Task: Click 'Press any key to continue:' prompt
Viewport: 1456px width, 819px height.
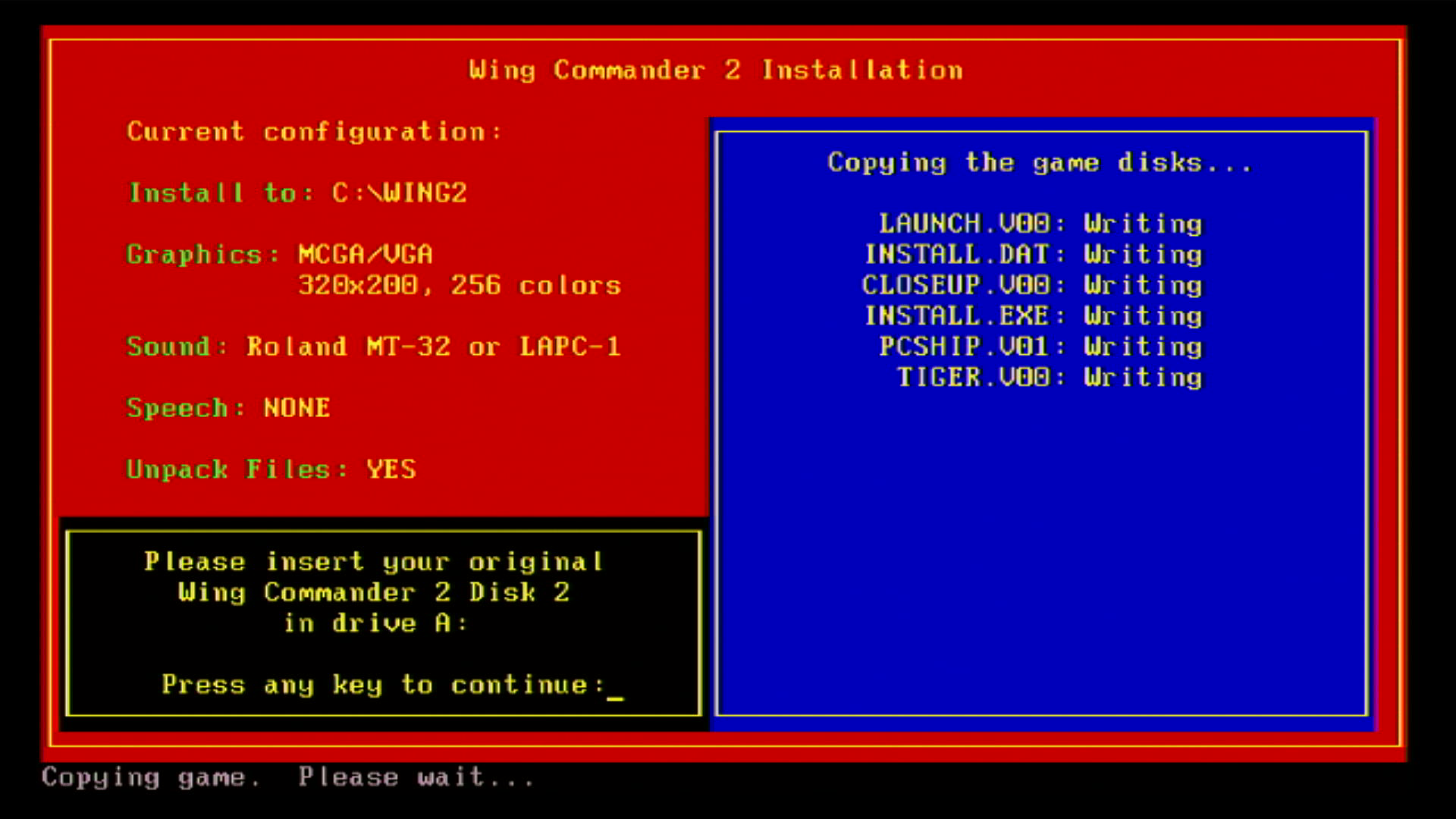Action: 382,686
